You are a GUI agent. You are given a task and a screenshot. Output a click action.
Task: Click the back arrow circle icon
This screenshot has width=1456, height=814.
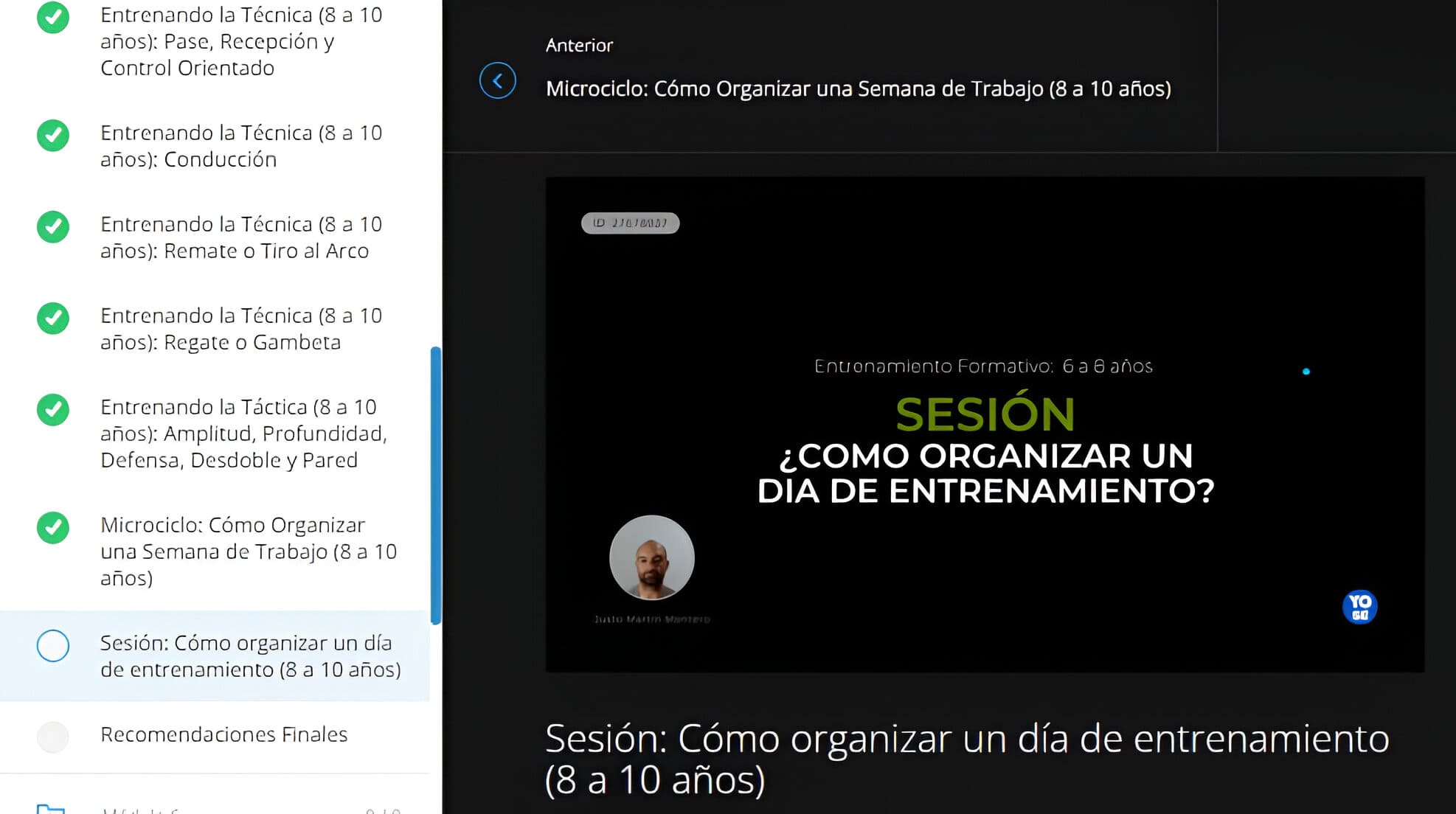(x=497, y=80)
